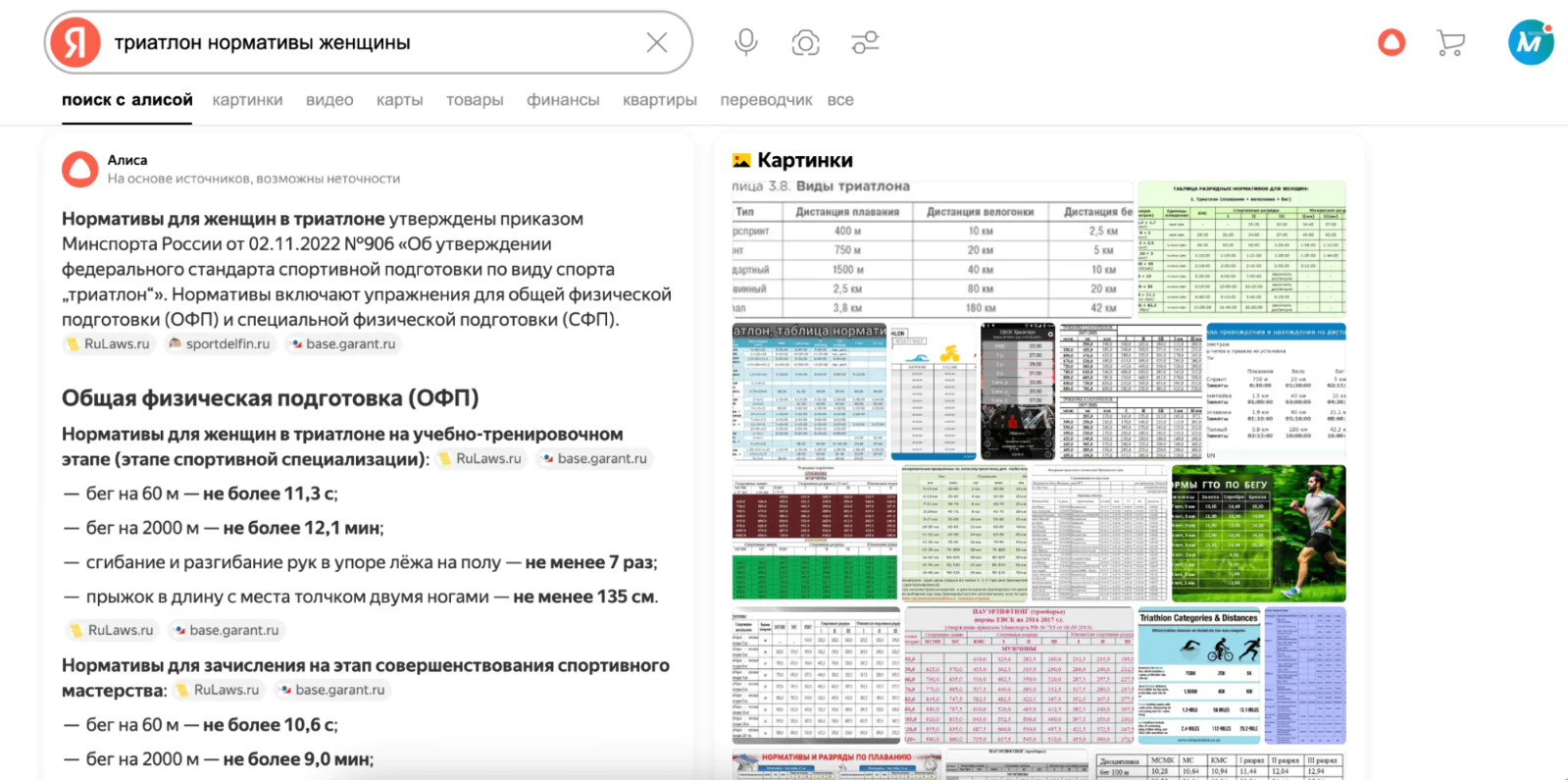The image size is (1568, 780).
Task: Switch to the 'квартиры' tab
Action: (x=660, y=100)
